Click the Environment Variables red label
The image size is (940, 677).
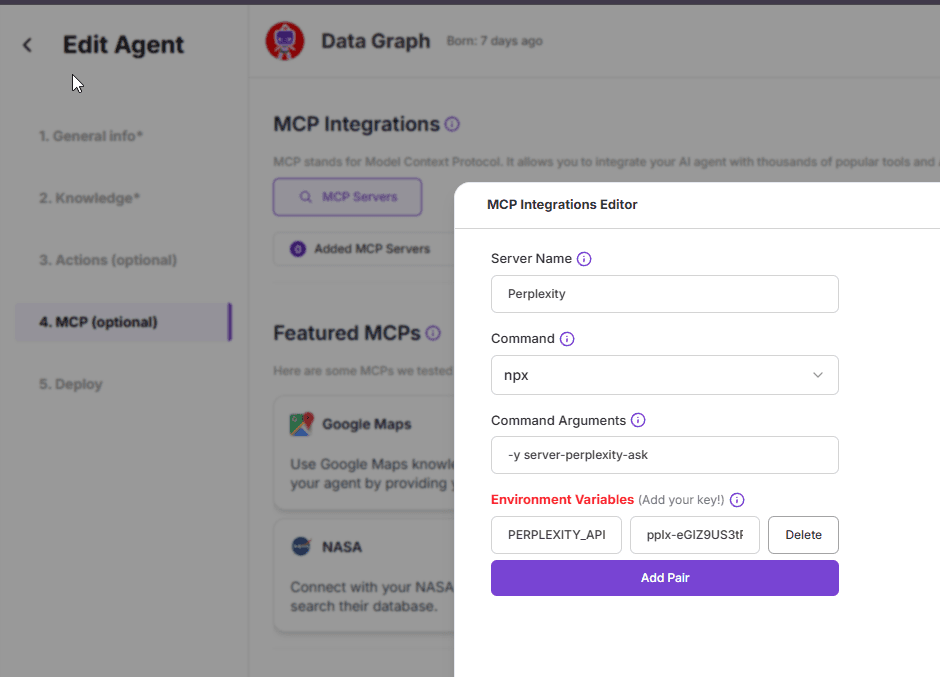(x=562, y=500)
